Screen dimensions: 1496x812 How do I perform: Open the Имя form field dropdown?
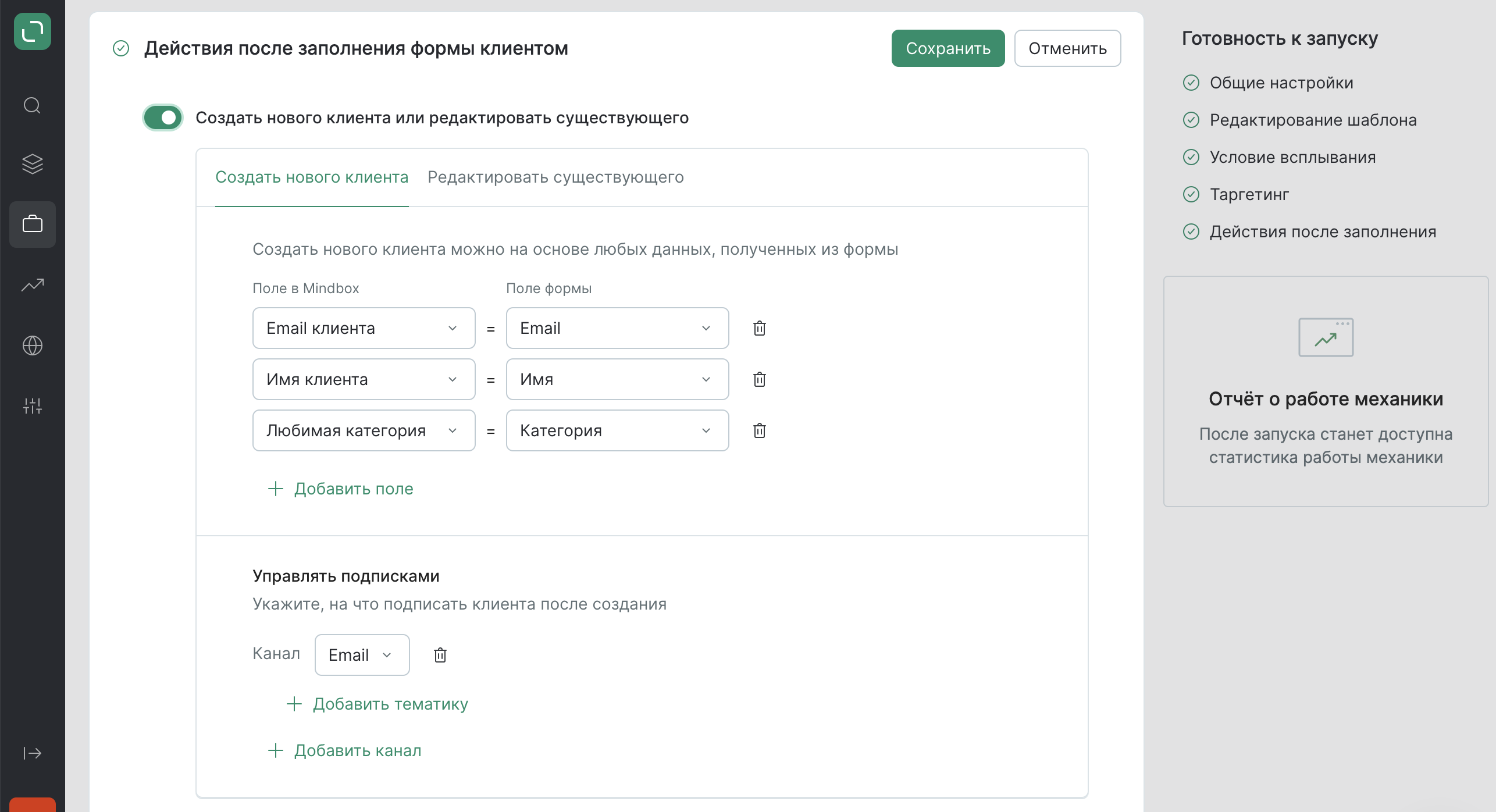pos(618,379)
